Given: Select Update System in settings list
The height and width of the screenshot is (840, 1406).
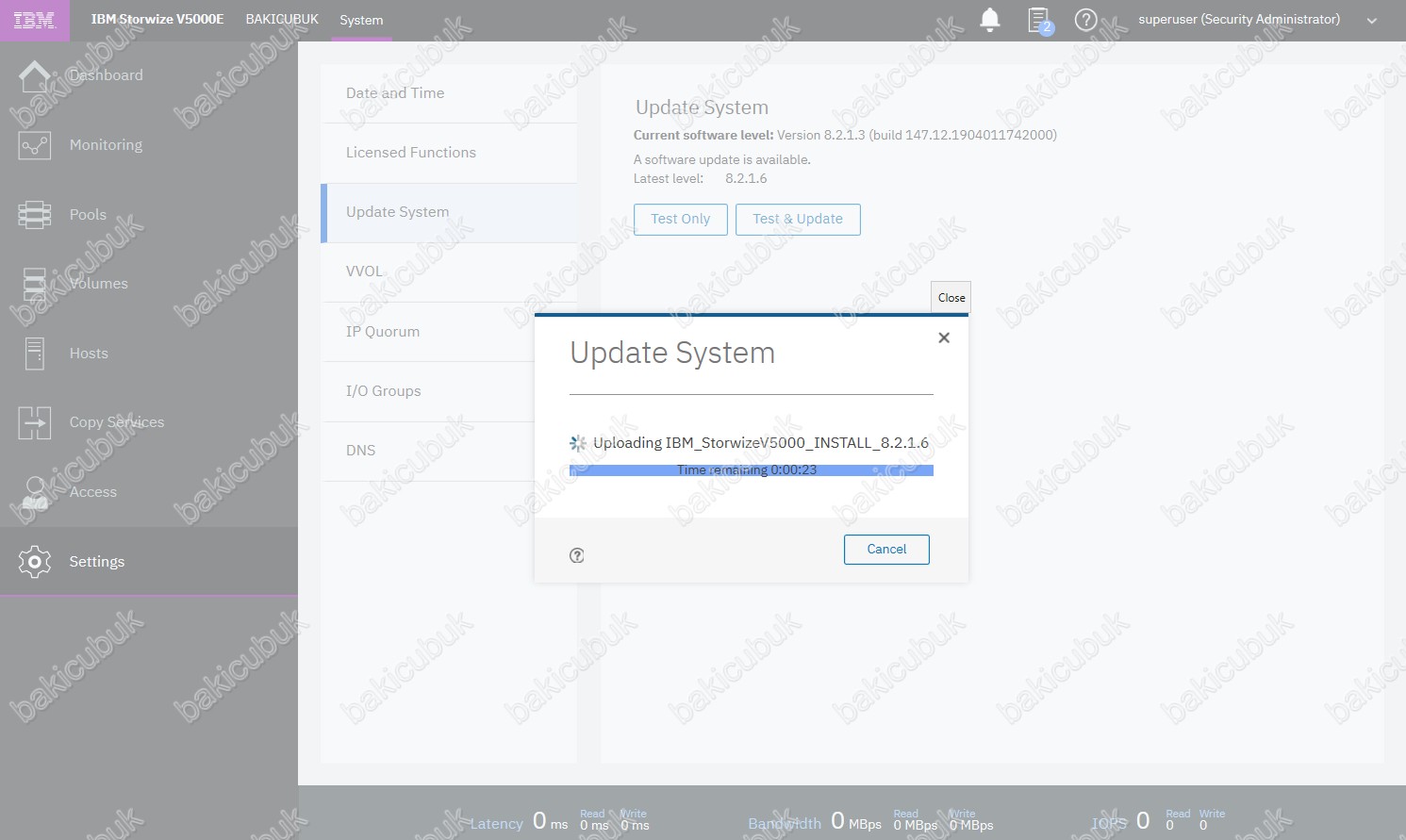Looking at the screenshot, I should [x=449, y=212].
